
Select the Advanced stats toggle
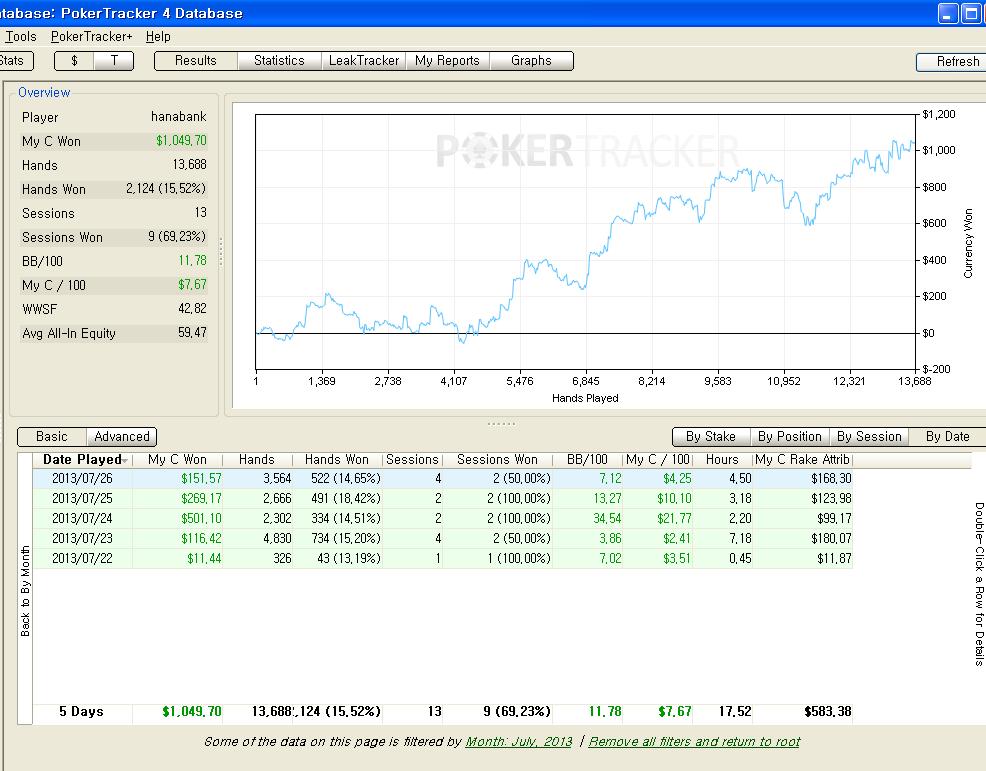[121, 436]
